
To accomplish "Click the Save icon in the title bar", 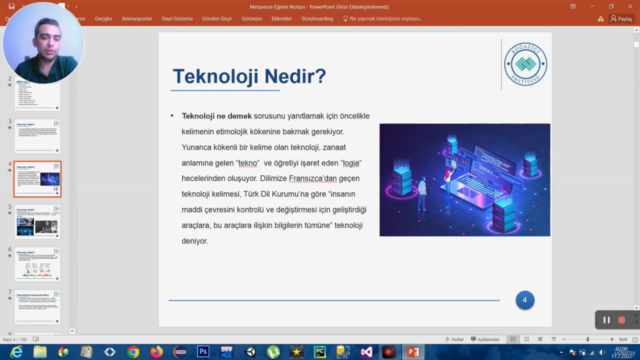I will [11, 6].
